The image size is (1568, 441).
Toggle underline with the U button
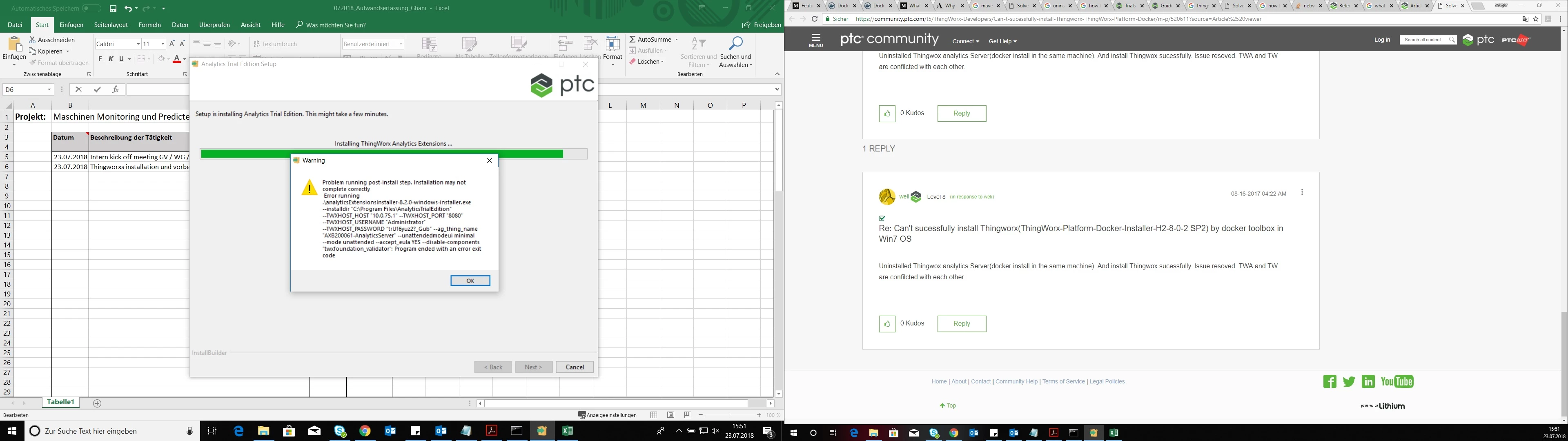[121, 59]
